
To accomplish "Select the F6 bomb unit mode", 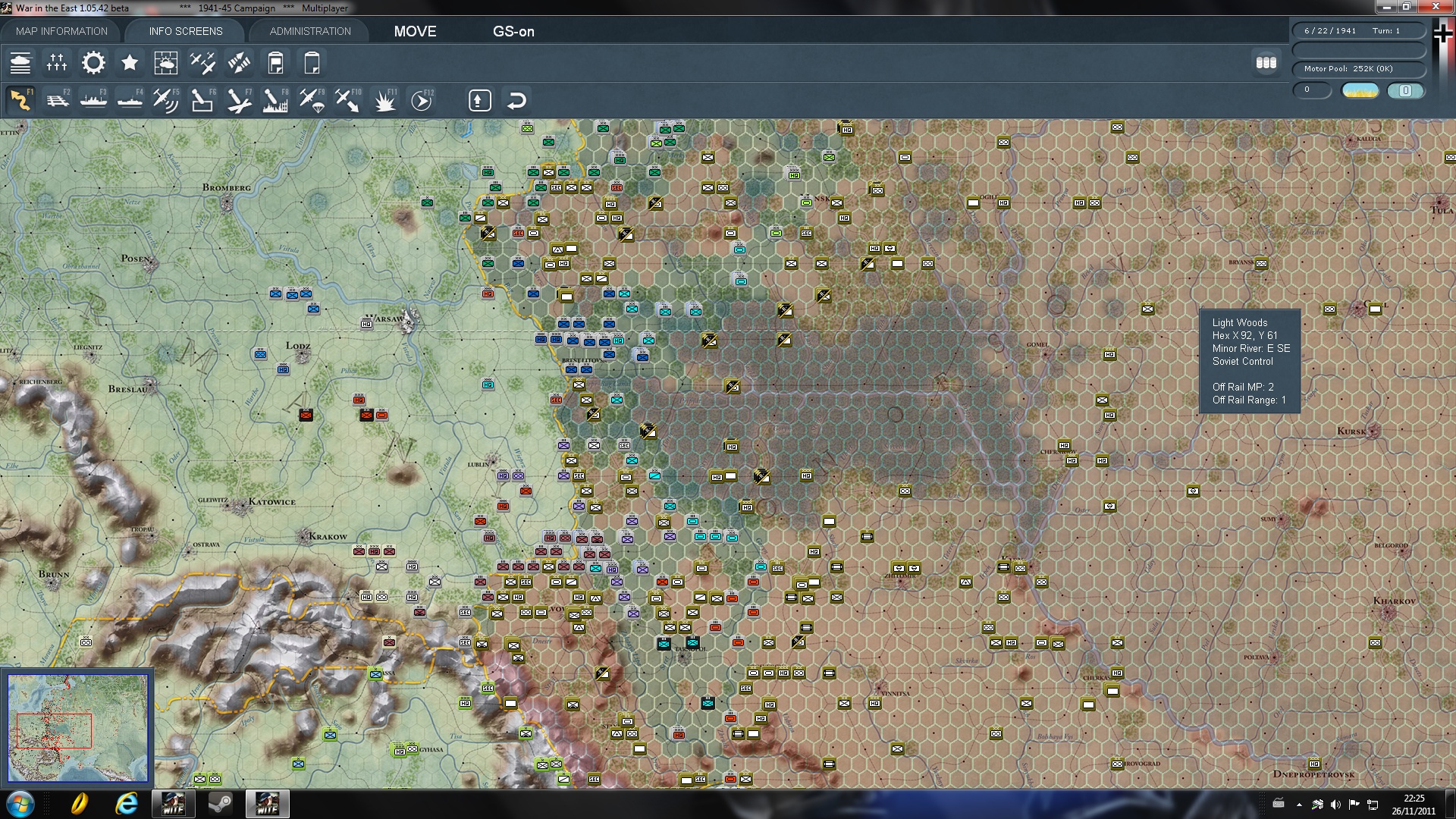I will (202, 100).
